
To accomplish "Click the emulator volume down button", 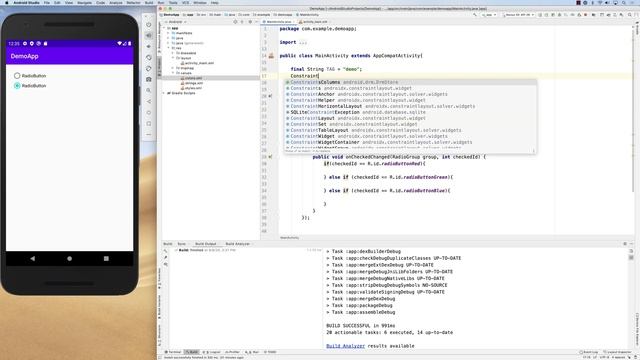I will [149, 46].
